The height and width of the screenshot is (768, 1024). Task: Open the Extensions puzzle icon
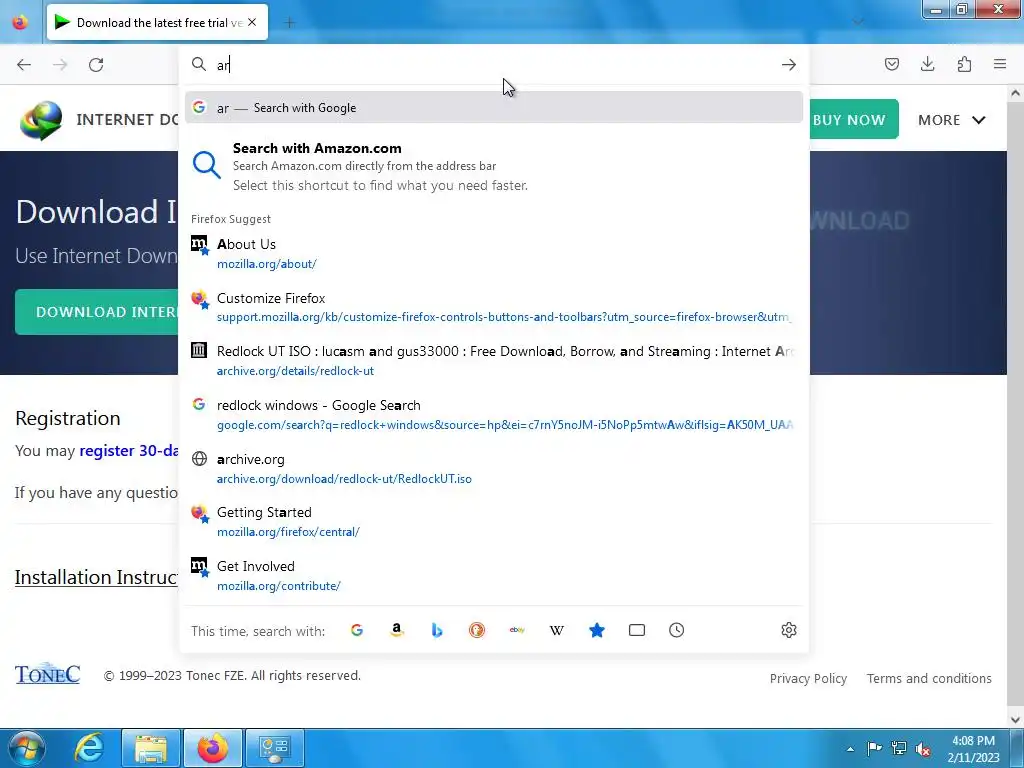pyautogui.click(x=964, y=64)
